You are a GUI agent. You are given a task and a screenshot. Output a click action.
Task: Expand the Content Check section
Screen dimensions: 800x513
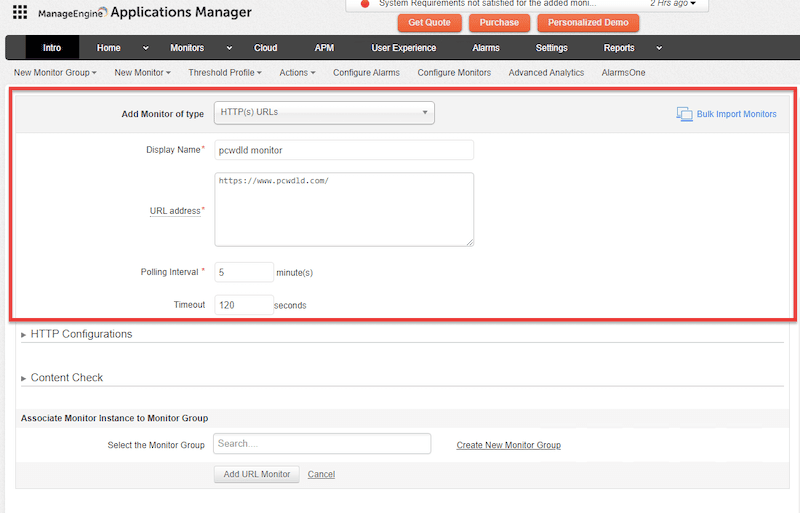tap(62, 378)
